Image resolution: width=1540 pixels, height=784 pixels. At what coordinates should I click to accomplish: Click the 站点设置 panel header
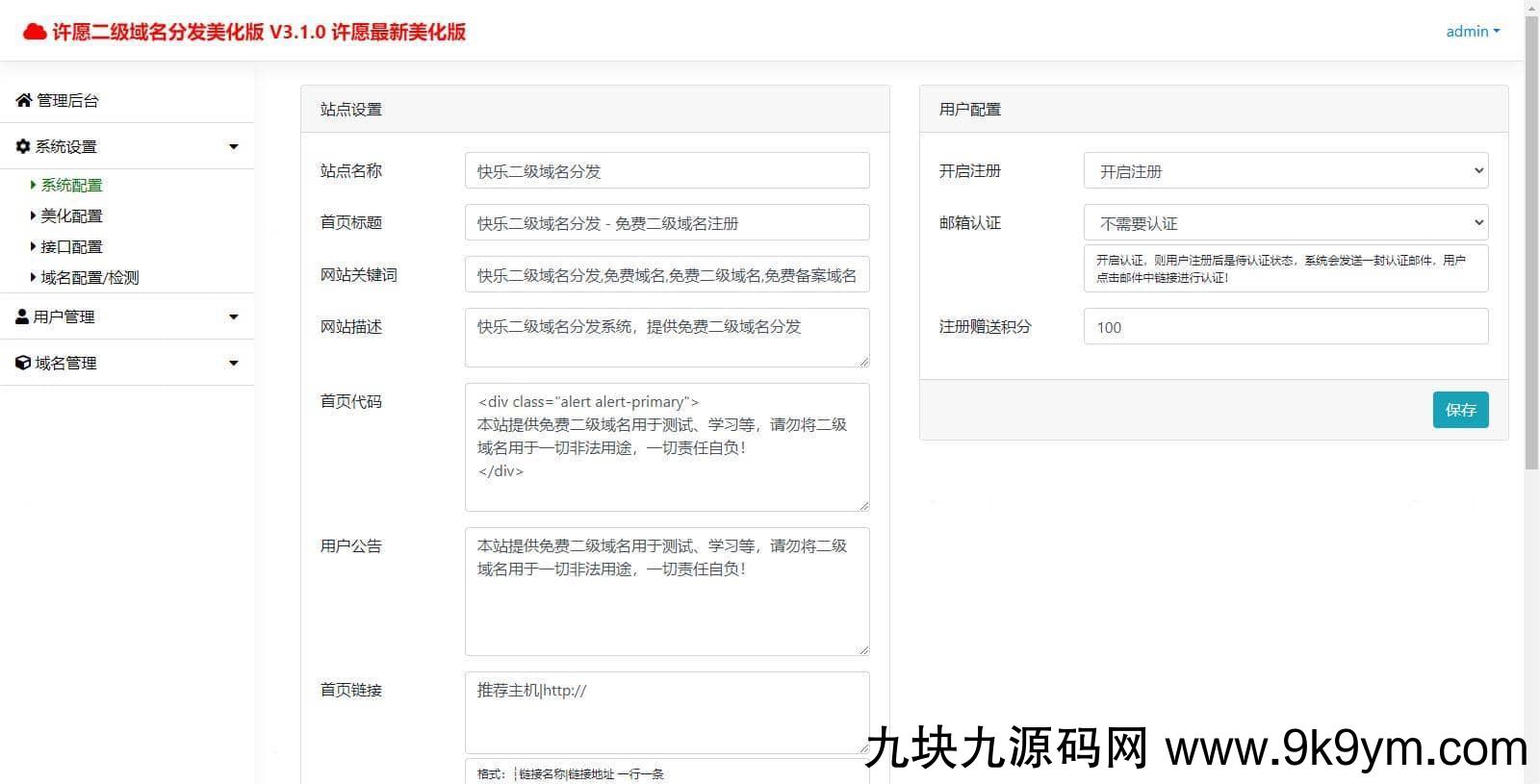tap(595, 109)
